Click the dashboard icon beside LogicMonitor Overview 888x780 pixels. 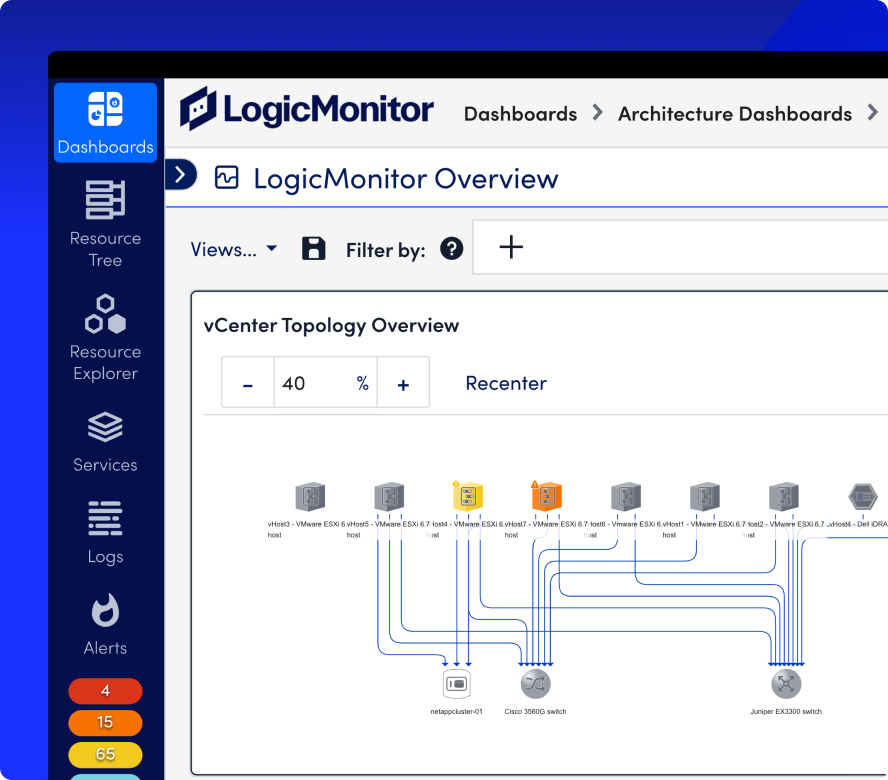[x=227, y=177]
